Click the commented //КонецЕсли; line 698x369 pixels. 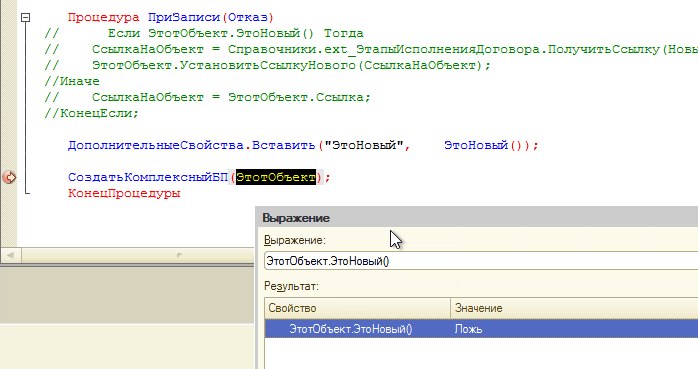(x=92, y=114)
